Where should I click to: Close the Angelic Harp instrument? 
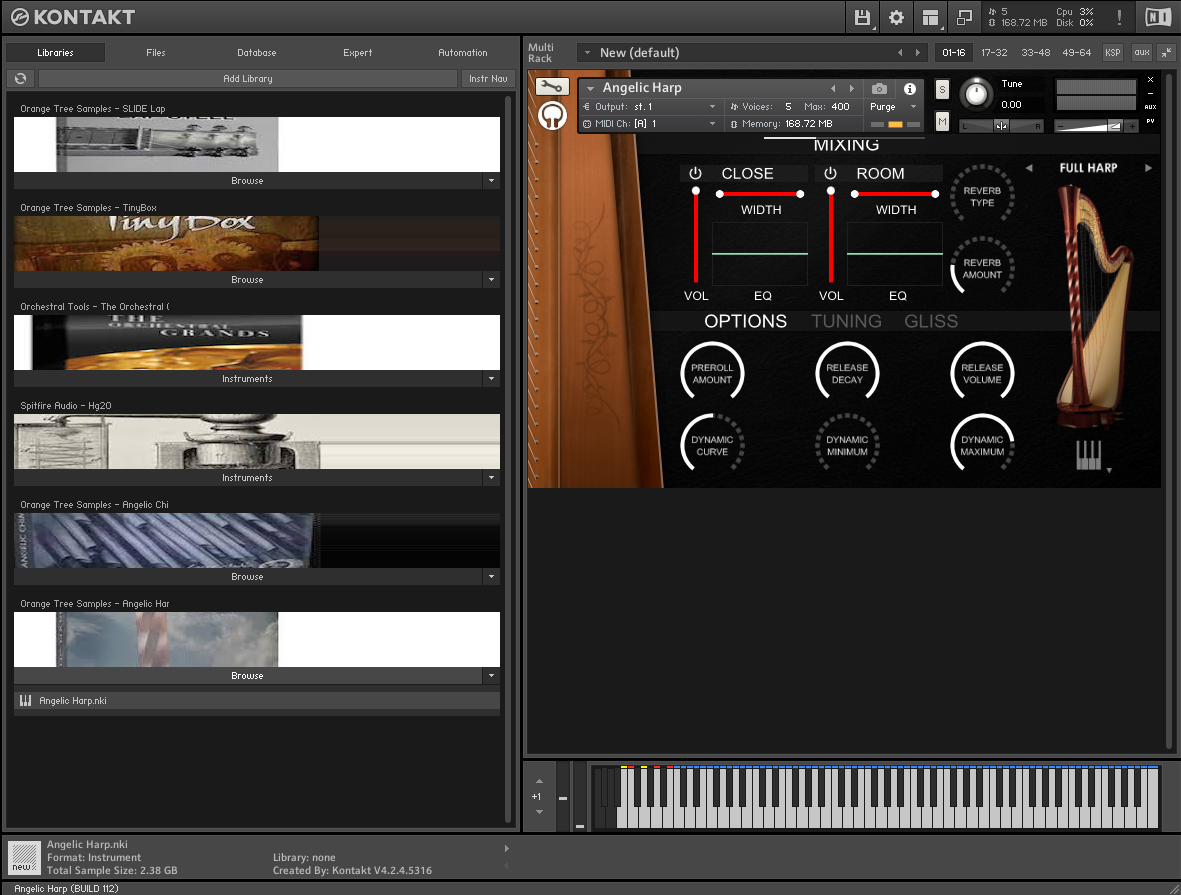[1150, 79]
